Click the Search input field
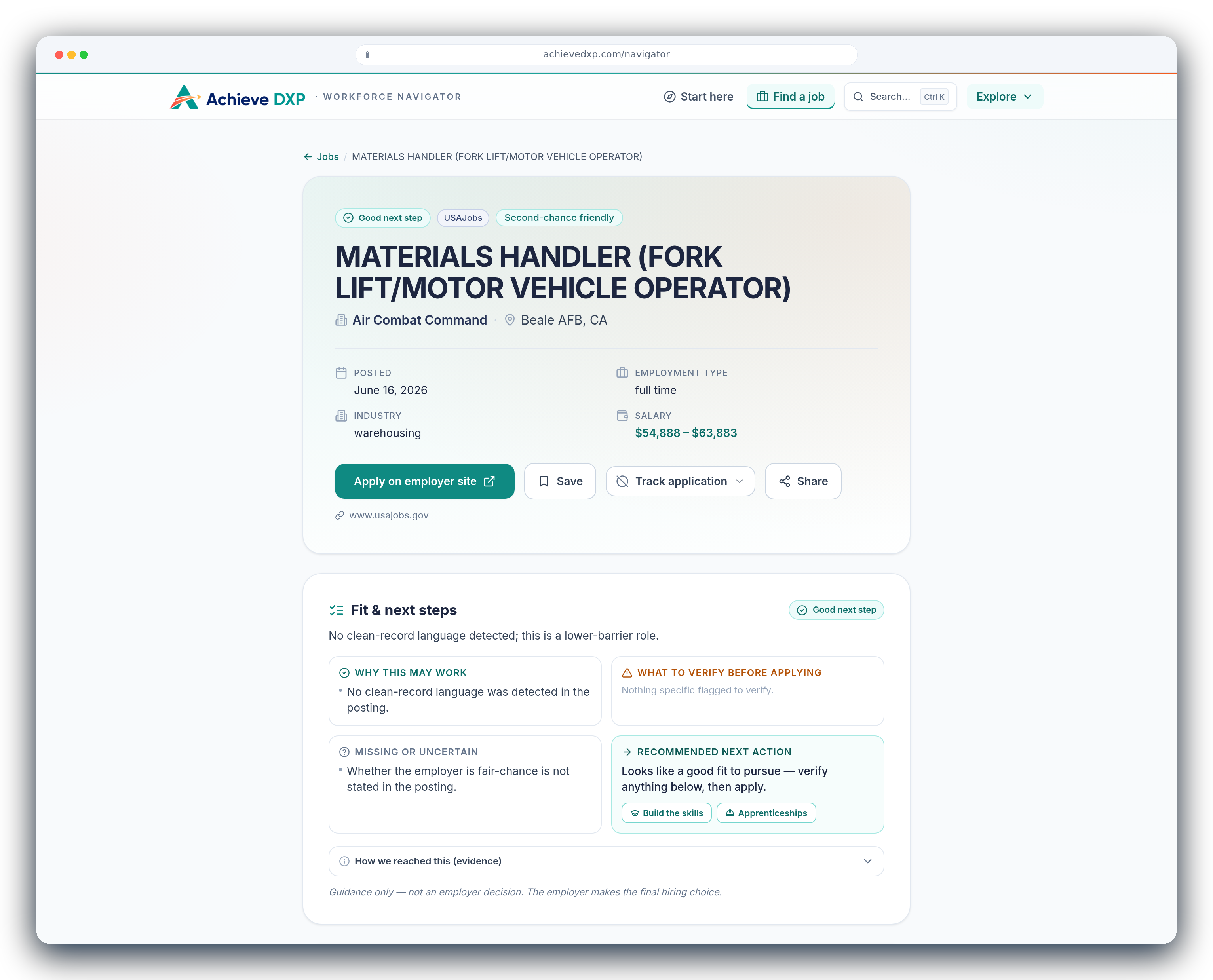1213x980 pixels. (900, 97)
